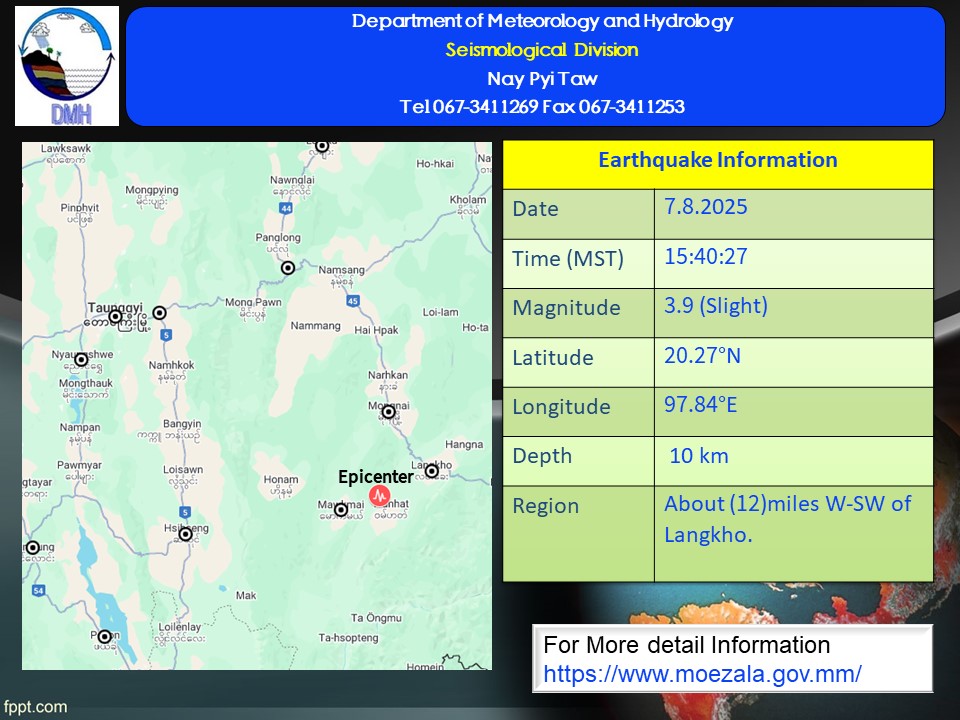Click the longitude value 97.84°E
Viewport: 960px width, 720px height.
700,404
